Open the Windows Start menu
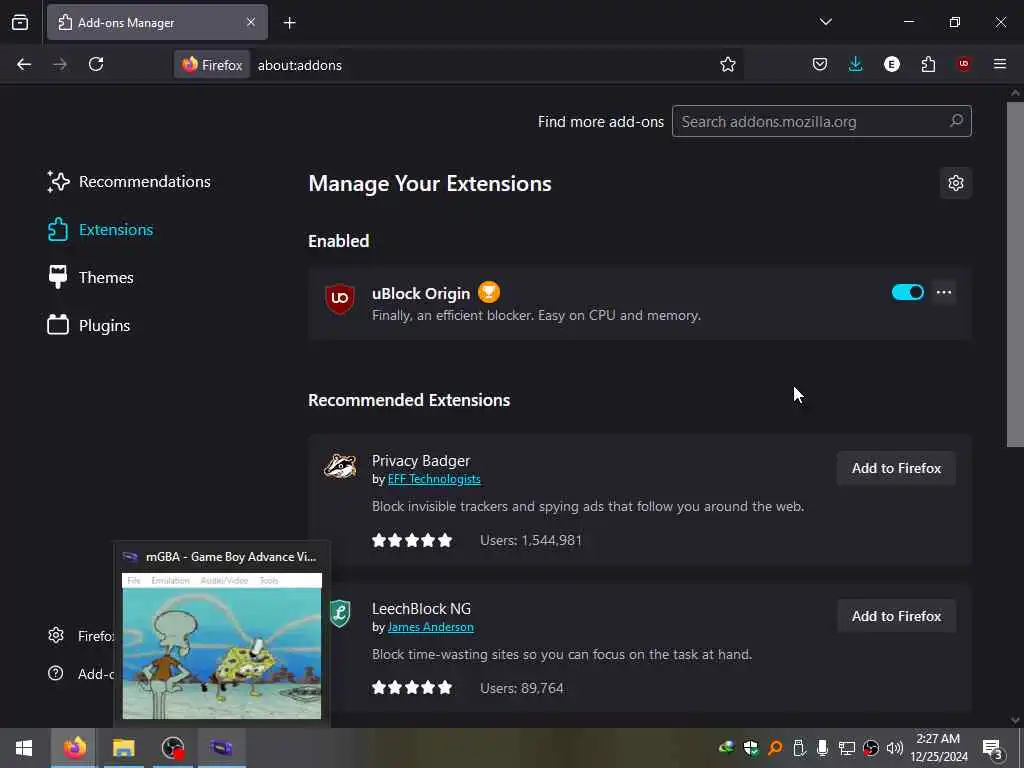Viewport: 1024px width, 768px height. click(x=24, y=748)
